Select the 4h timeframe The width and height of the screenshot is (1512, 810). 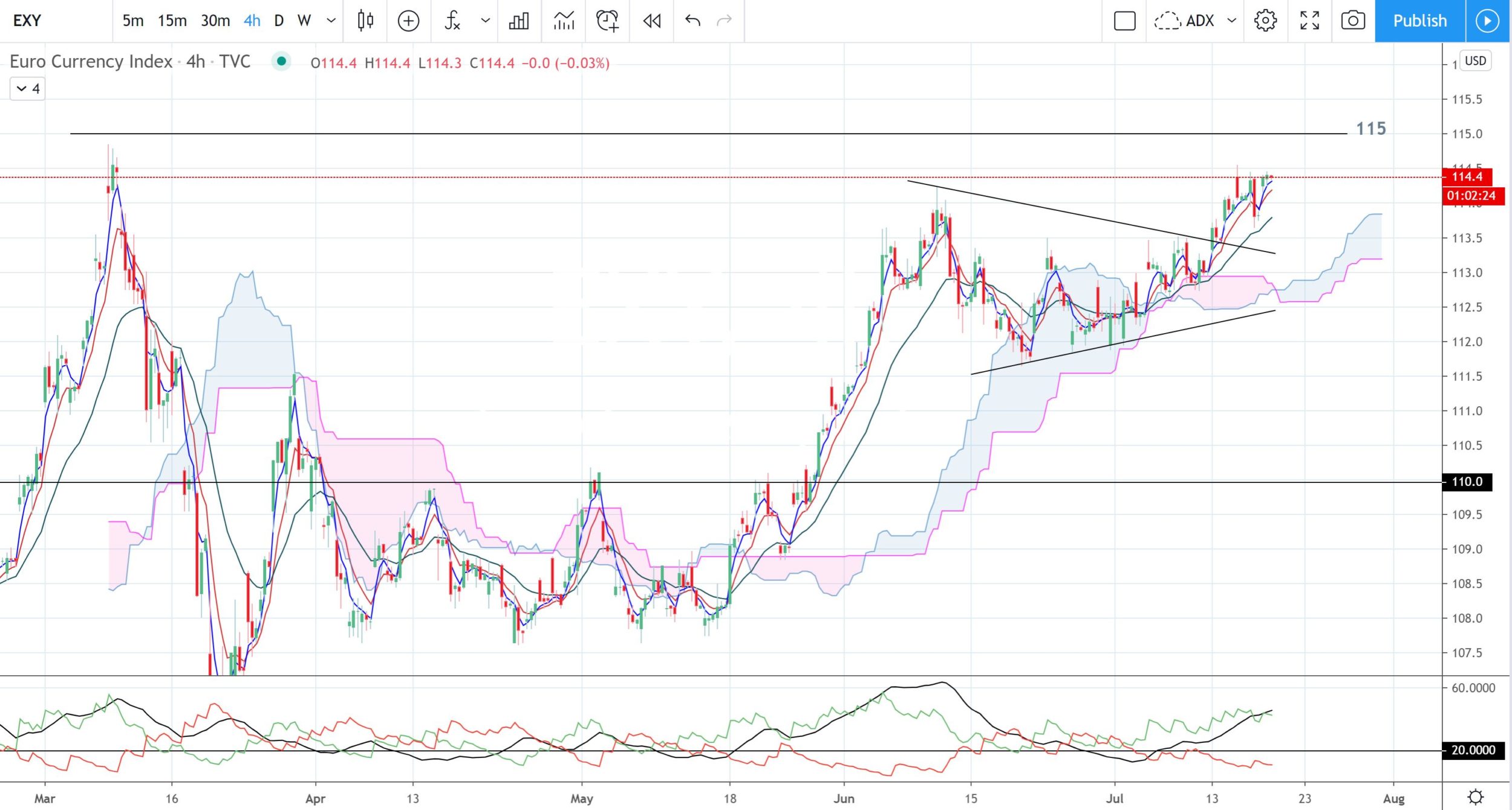pos(252,21)
